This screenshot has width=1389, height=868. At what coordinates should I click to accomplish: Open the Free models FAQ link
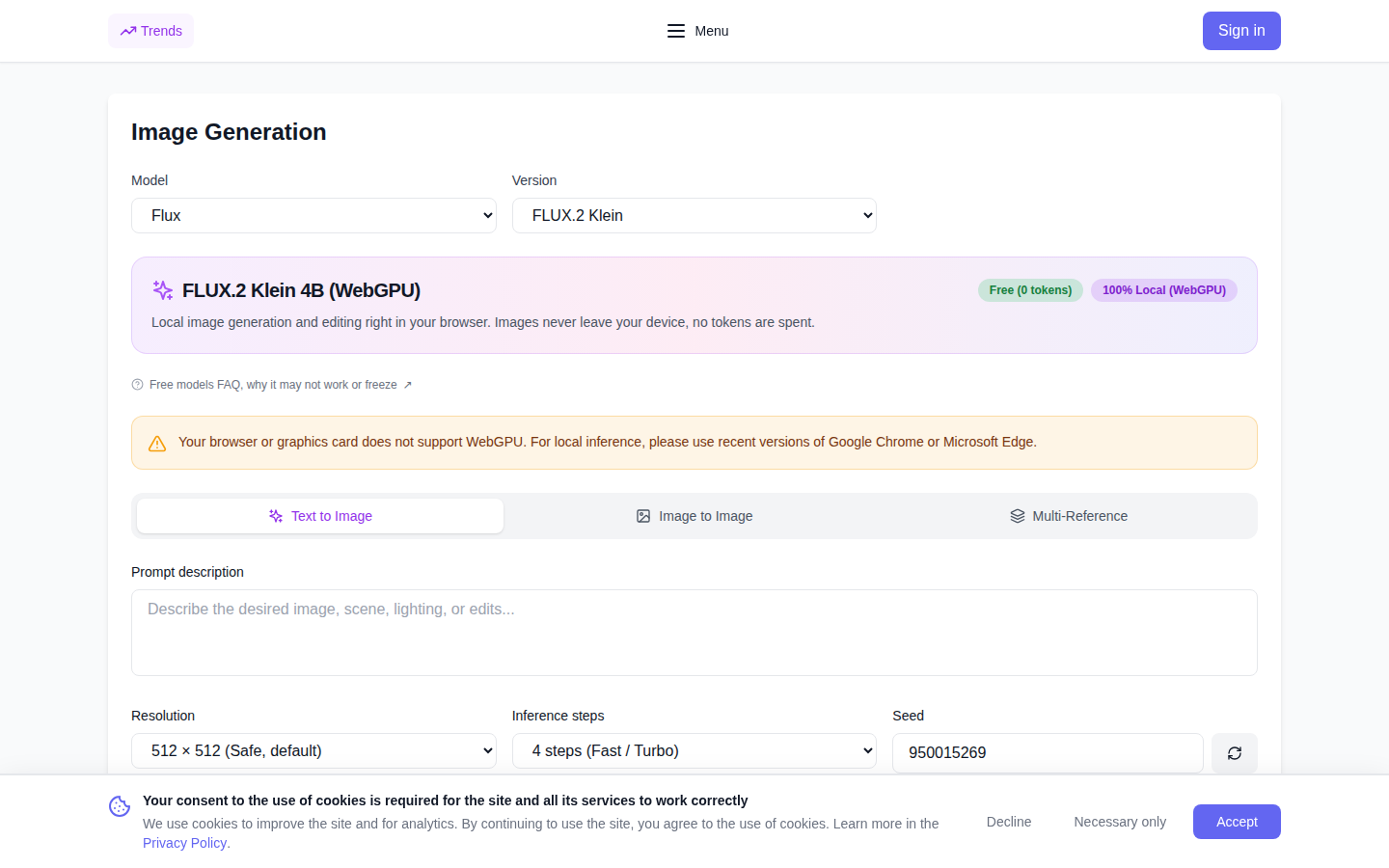[273, 385]
